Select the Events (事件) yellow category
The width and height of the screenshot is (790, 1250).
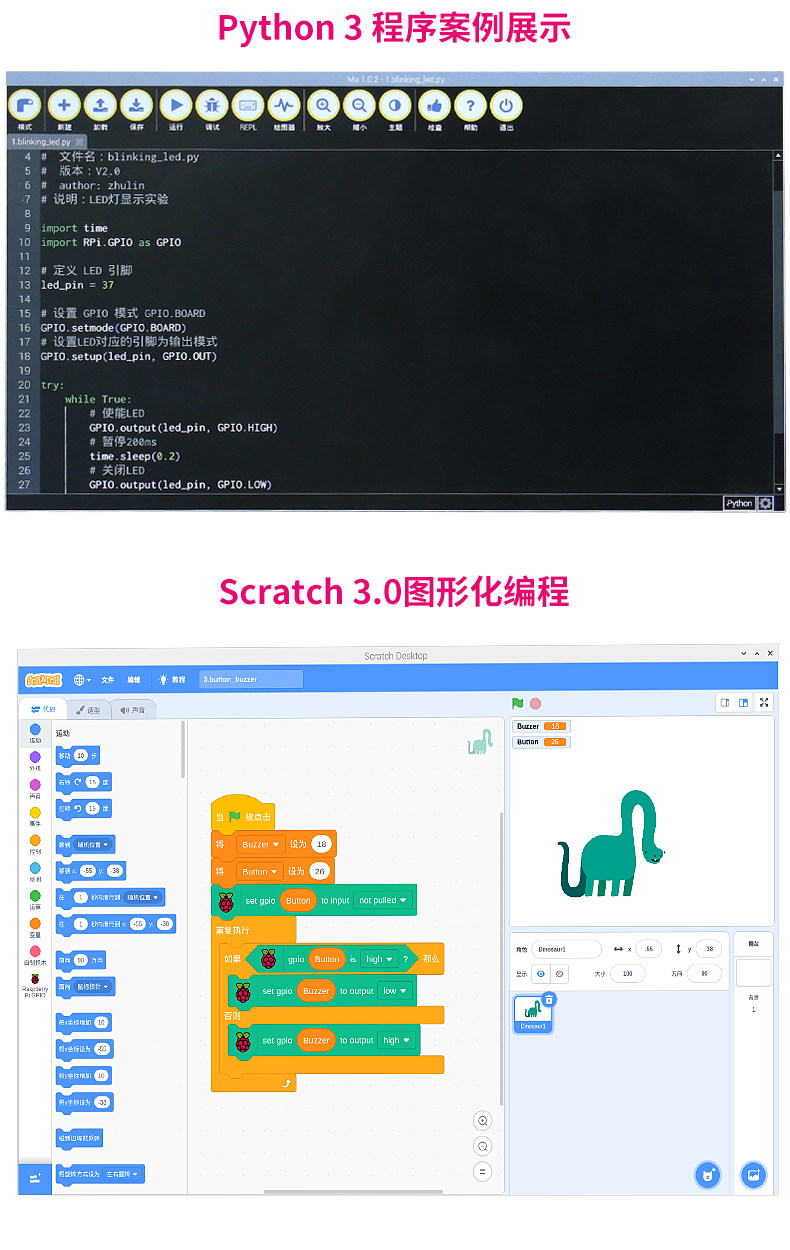tap(35, 816)
